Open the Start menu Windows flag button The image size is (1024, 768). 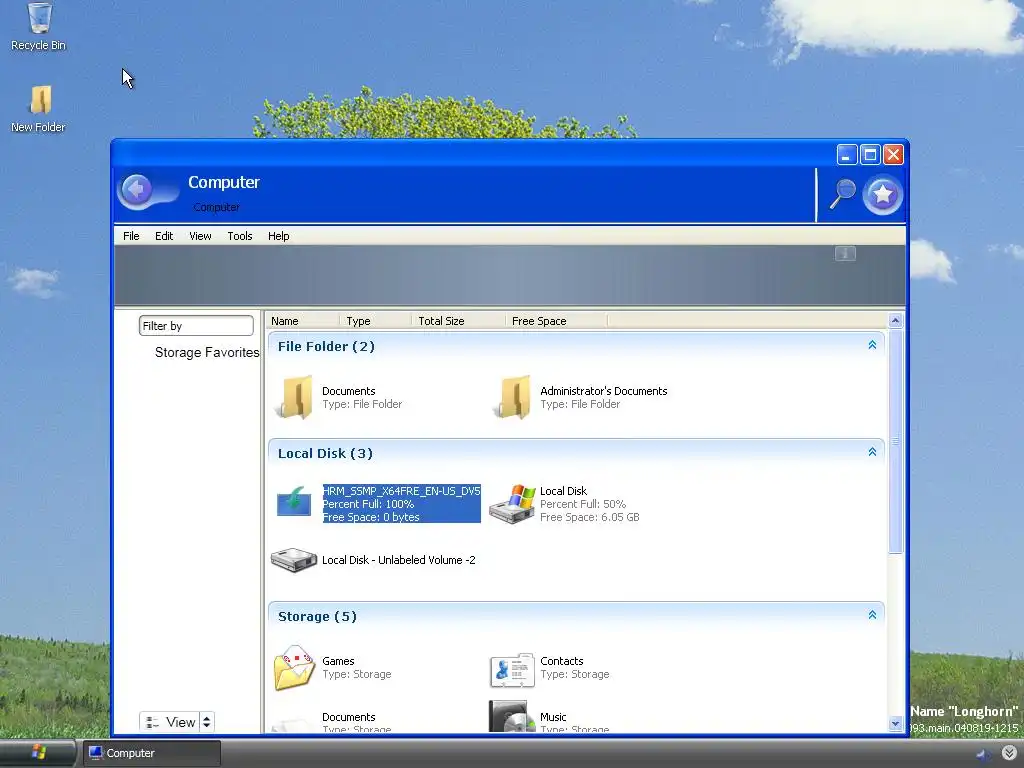[39, 752]
